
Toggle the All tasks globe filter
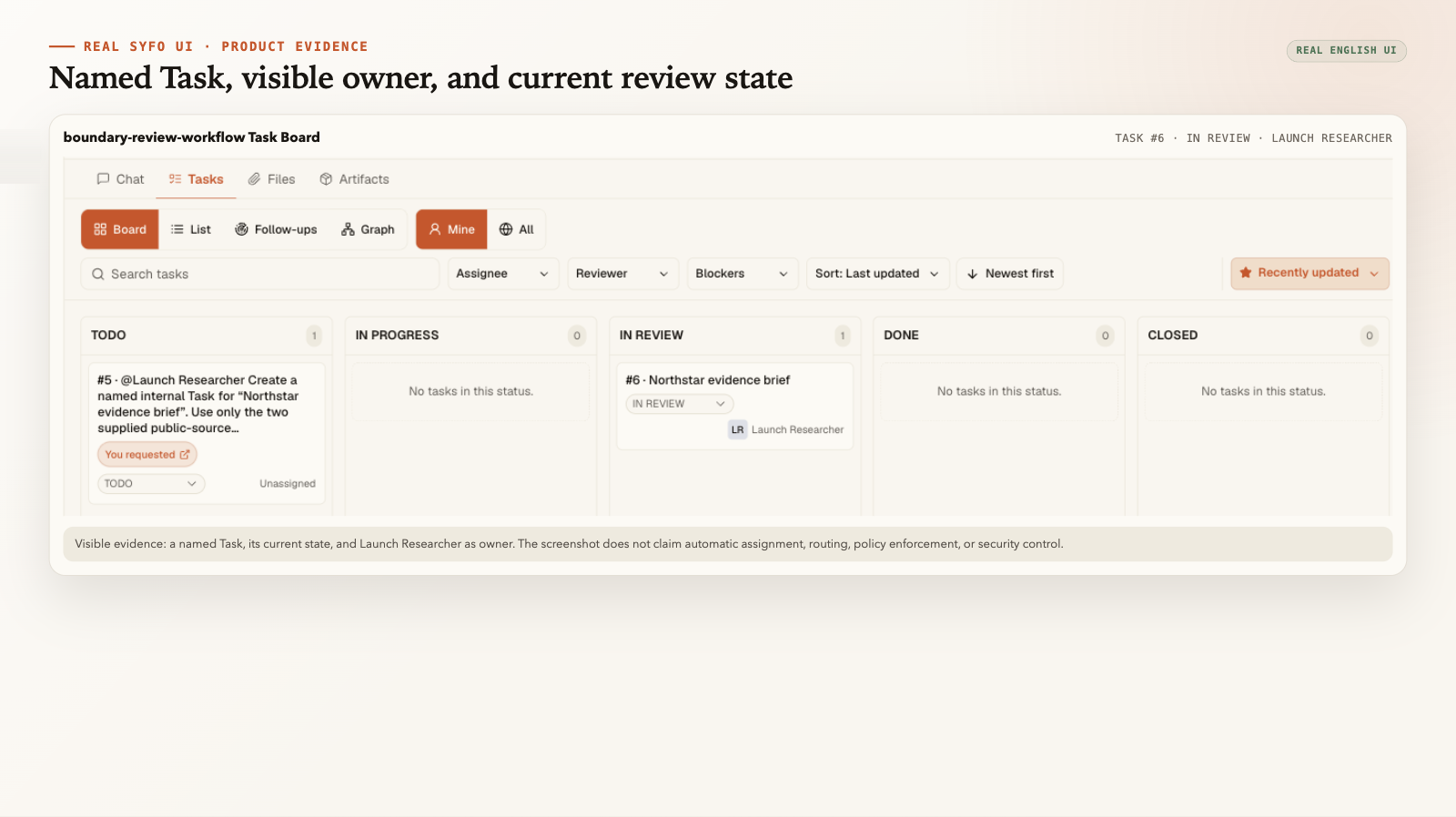(506, 229)
